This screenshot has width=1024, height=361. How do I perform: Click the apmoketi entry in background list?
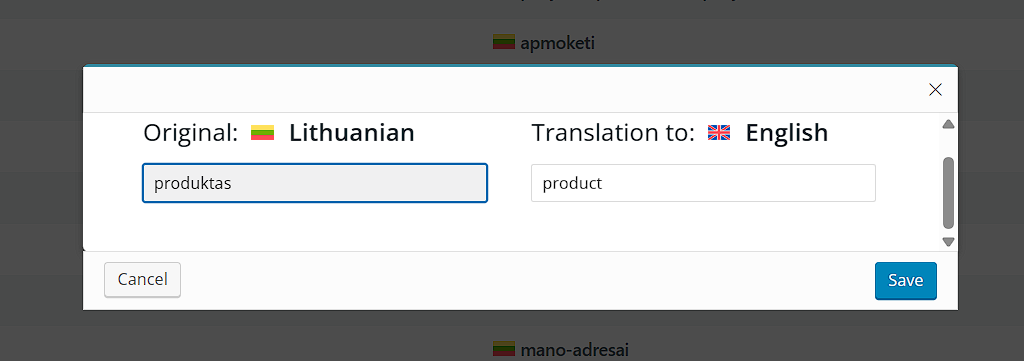click(557, 43)
